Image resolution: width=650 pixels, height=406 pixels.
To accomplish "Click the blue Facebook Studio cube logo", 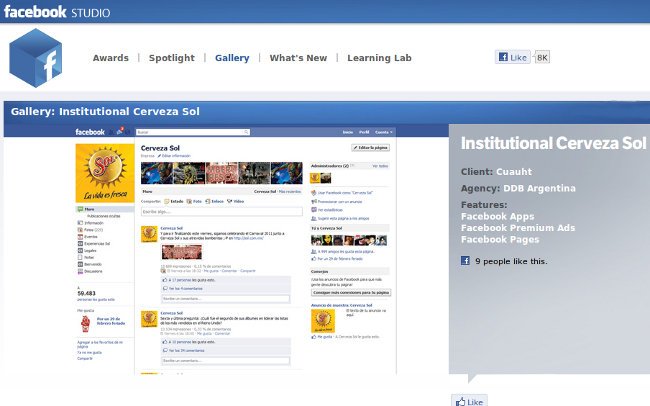I will [36, 57].
